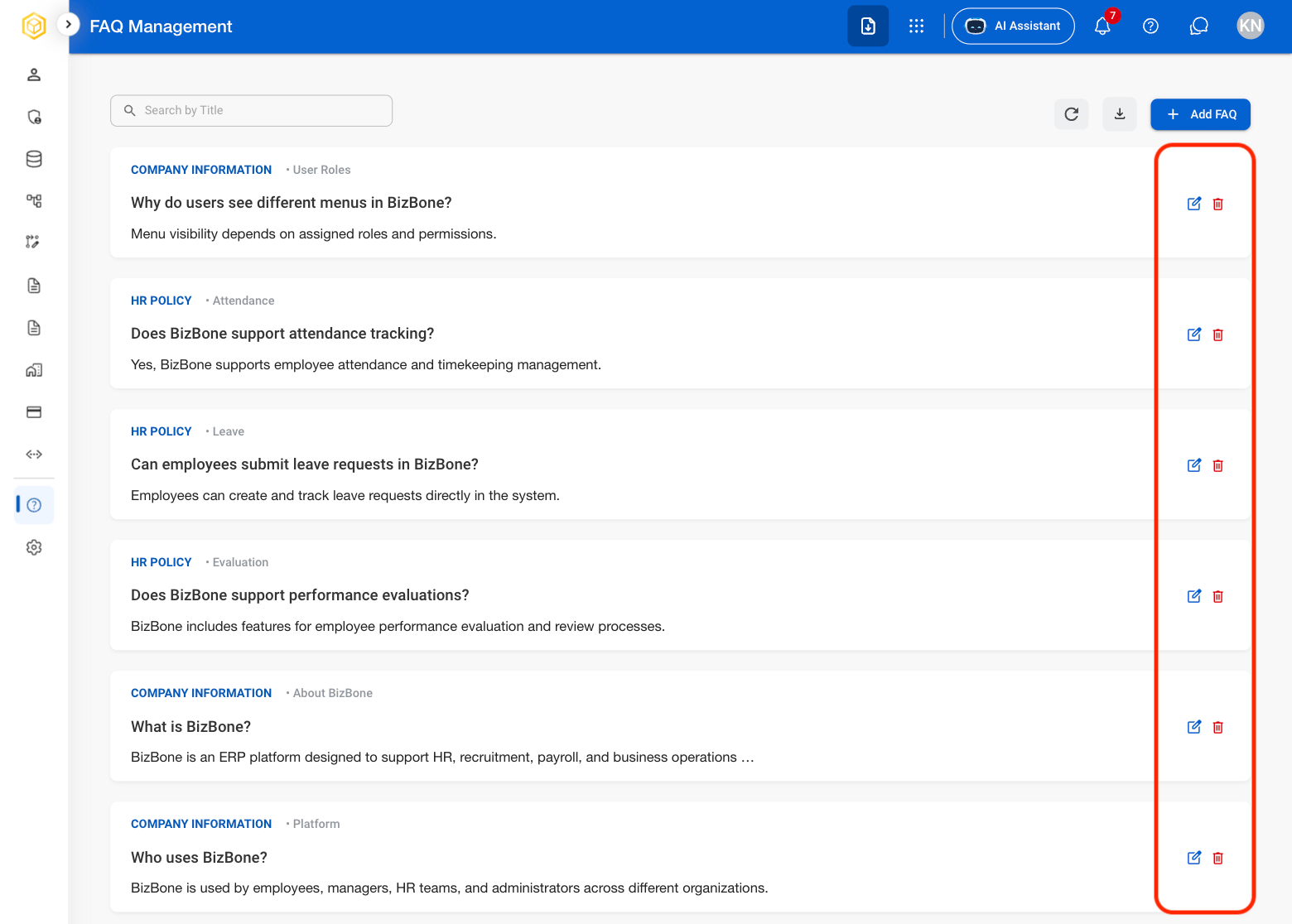The height and width of the screenshot is (924, 1292).
Task: Open the code brackets sidebar icon
Action: [34, 454]
